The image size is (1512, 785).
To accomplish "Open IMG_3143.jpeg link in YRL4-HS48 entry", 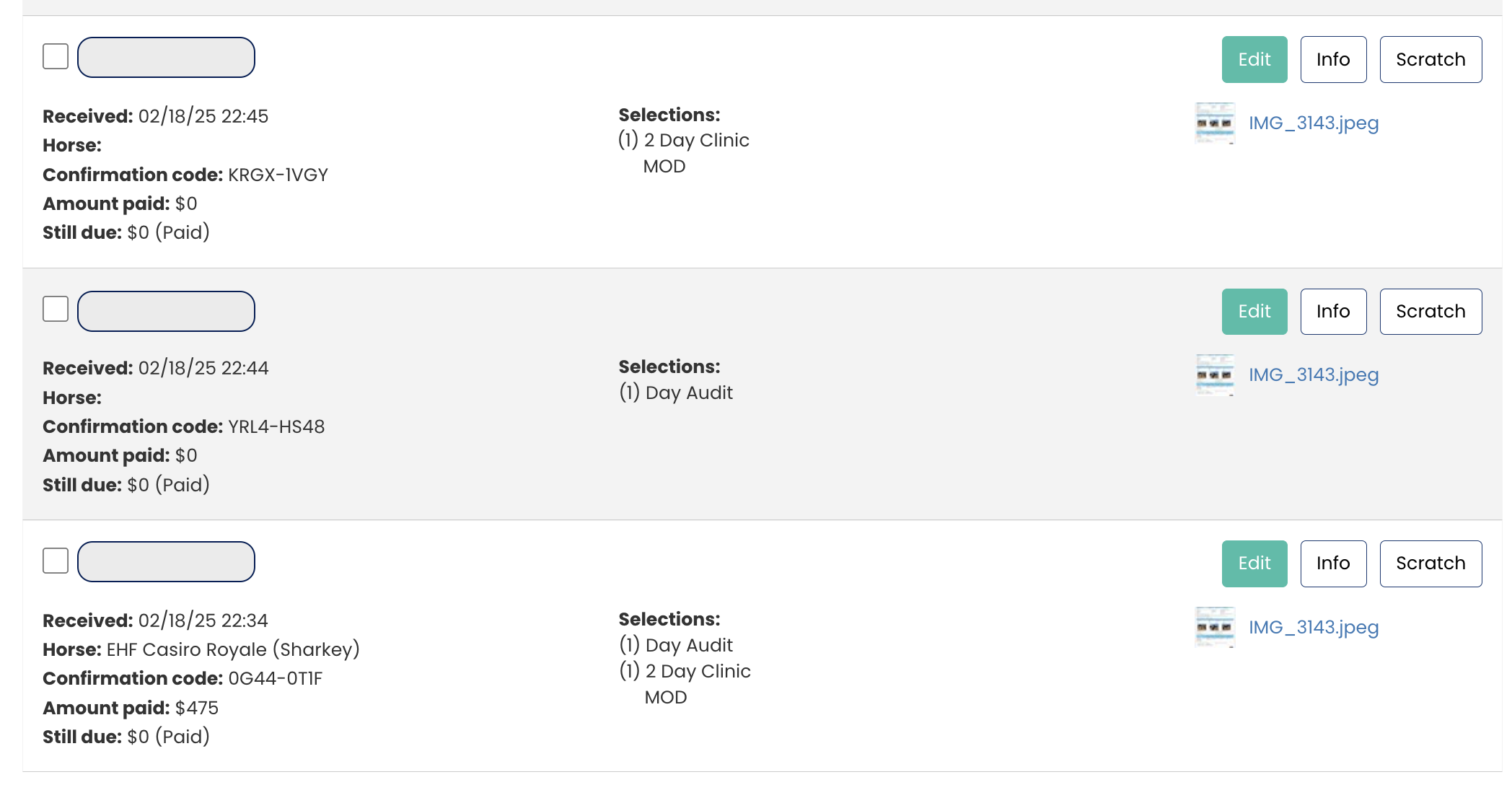I will coord(1313,375).
